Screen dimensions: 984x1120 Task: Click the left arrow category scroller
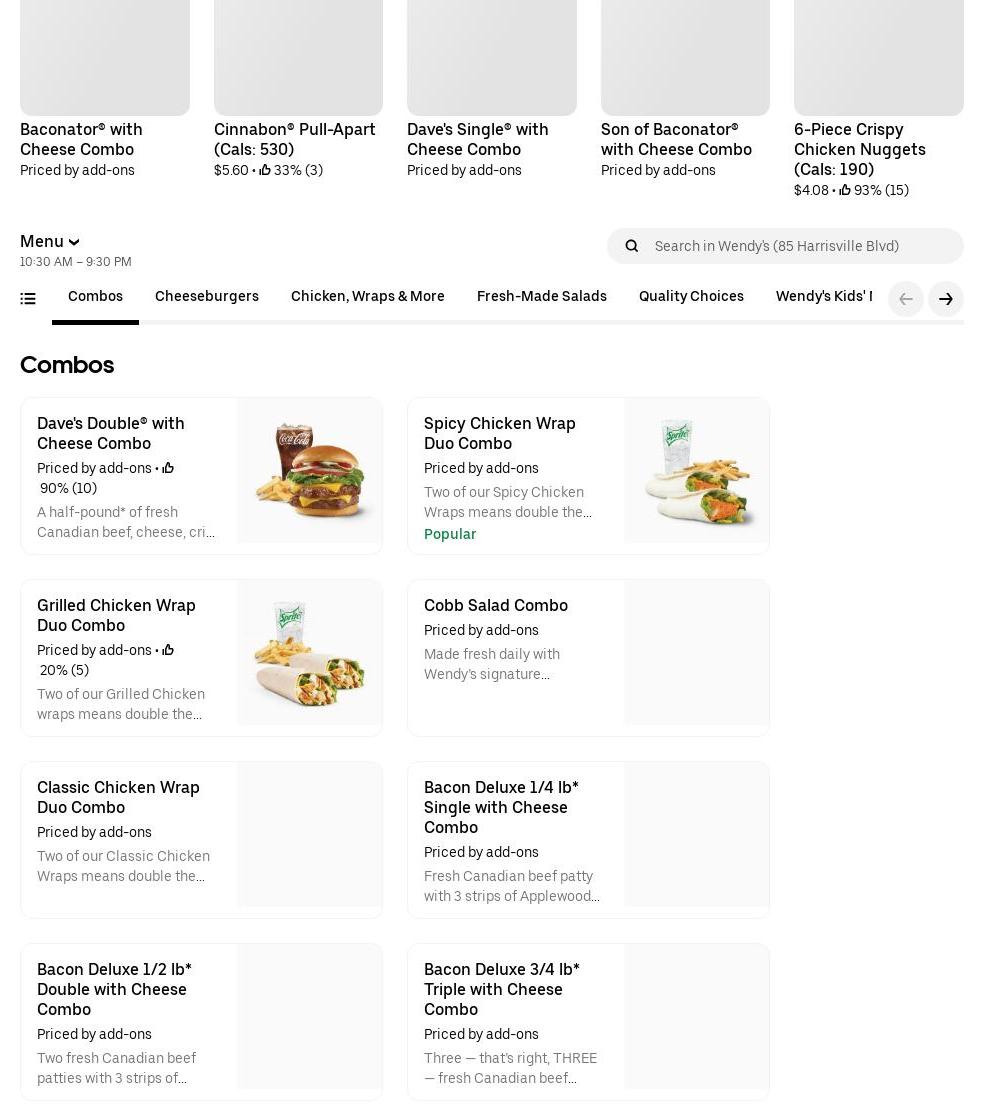[x=906, y=299]
